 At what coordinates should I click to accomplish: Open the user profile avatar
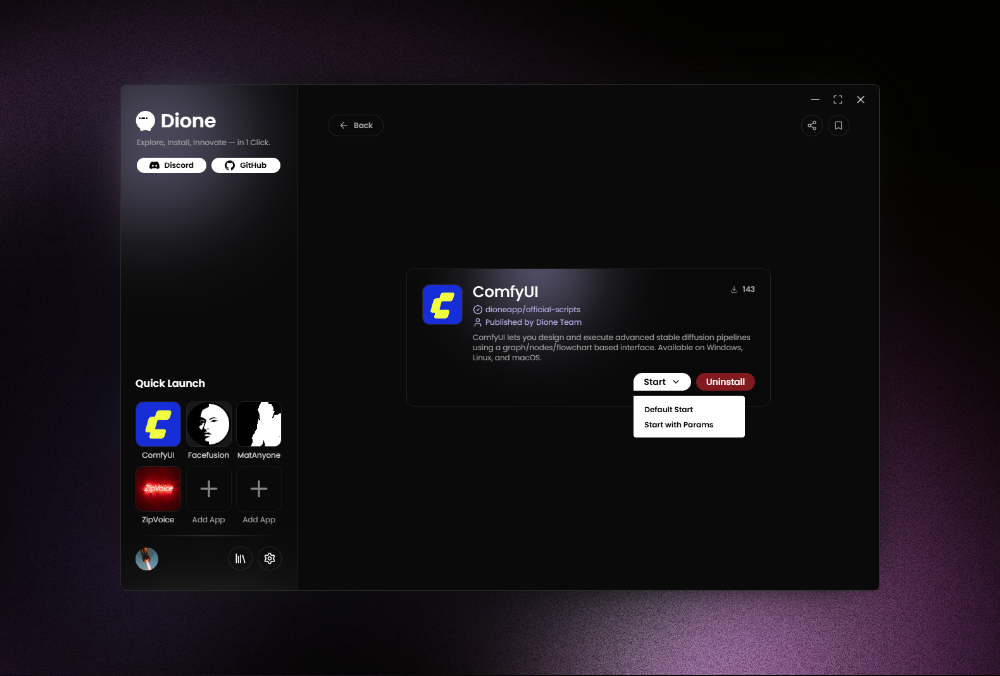coord(147,559)
